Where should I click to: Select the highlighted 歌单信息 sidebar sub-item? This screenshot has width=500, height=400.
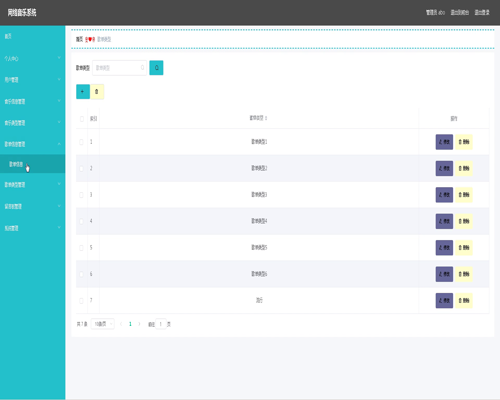pyautogui.click(x=32, y=164)
